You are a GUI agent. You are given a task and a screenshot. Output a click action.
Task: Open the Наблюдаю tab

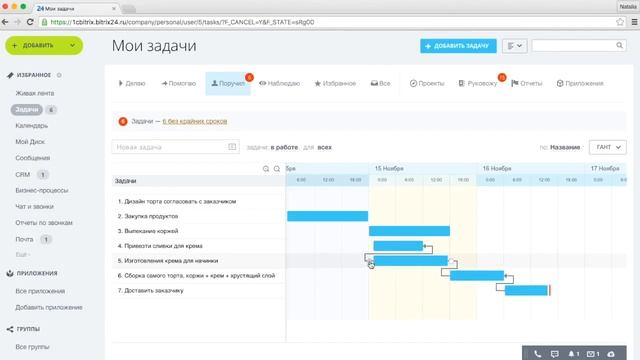[x=280, y=83]
